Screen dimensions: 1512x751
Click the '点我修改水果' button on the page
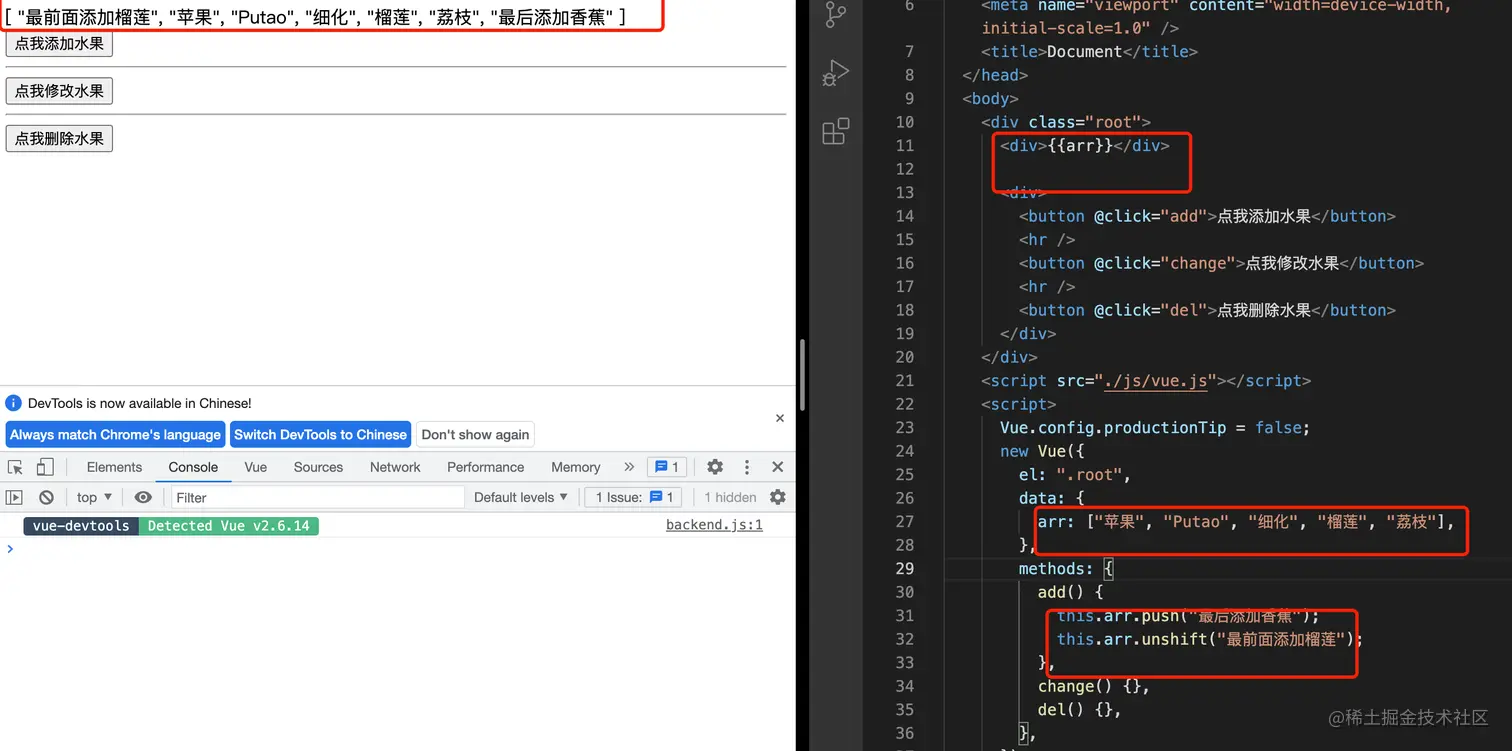tap(59, 91)
